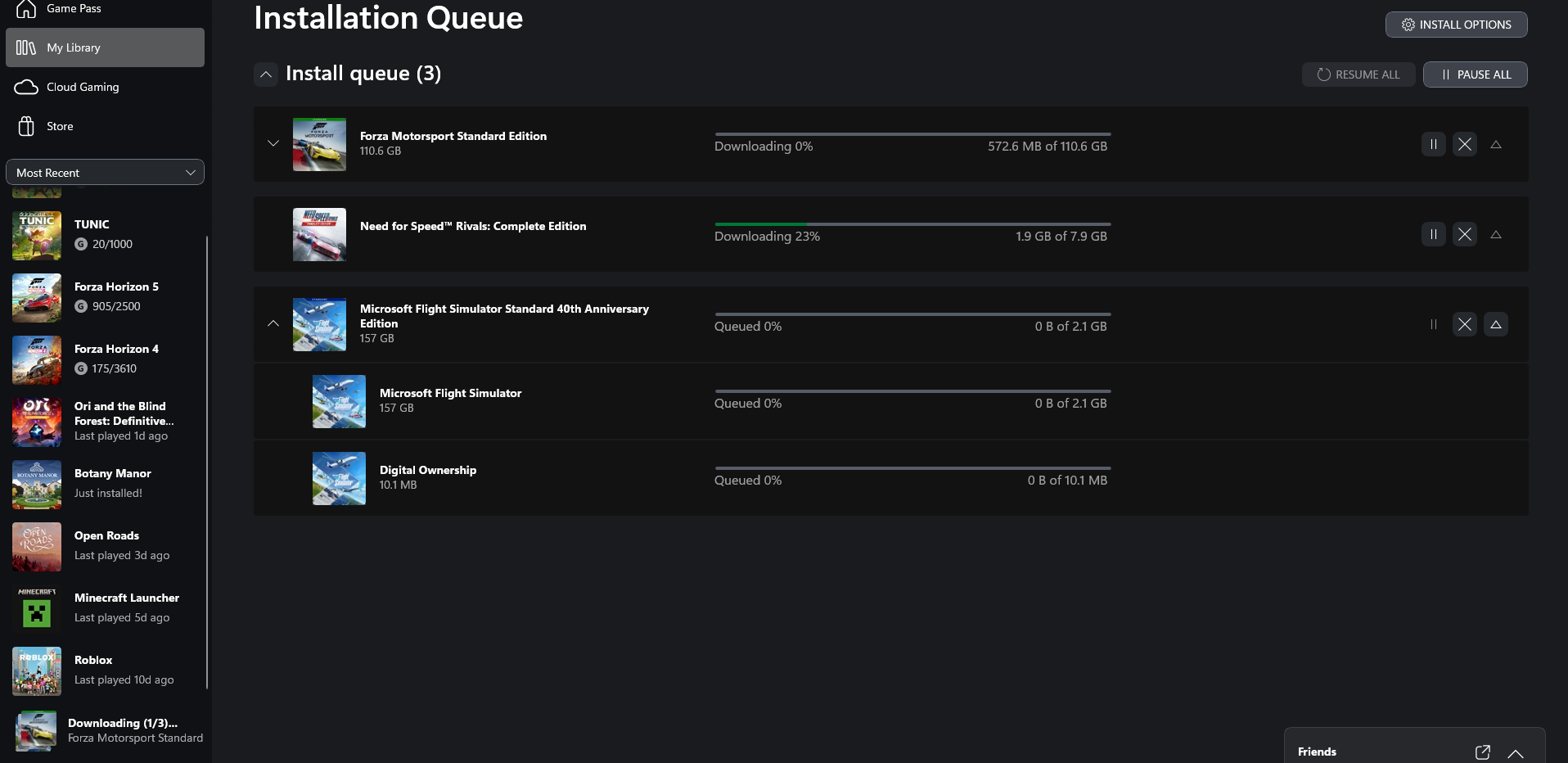Open Minecraft Launcher entry

(105, 608)
